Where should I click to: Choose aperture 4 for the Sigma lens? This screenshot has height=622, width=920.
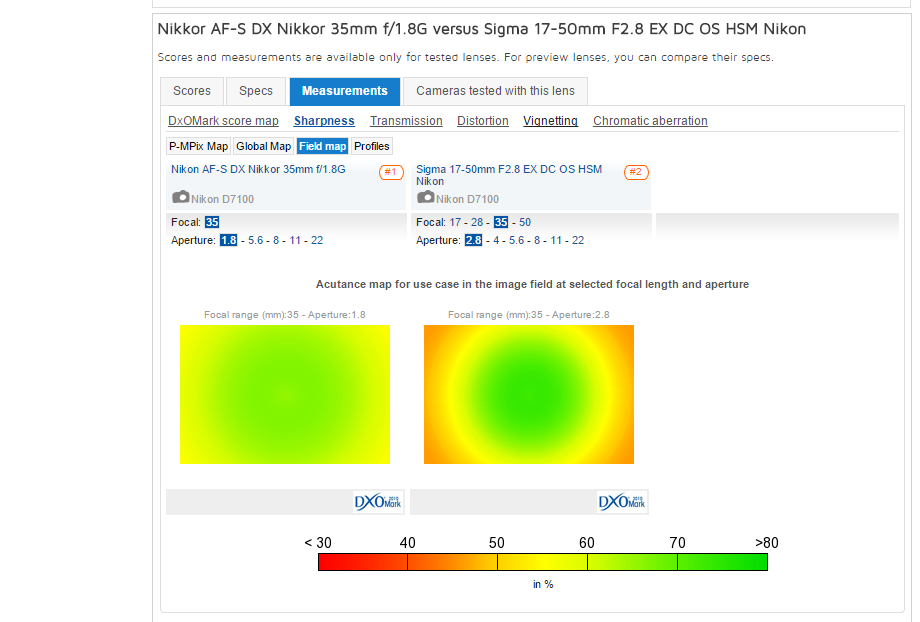pyautogui.click(x=496, y=240)
